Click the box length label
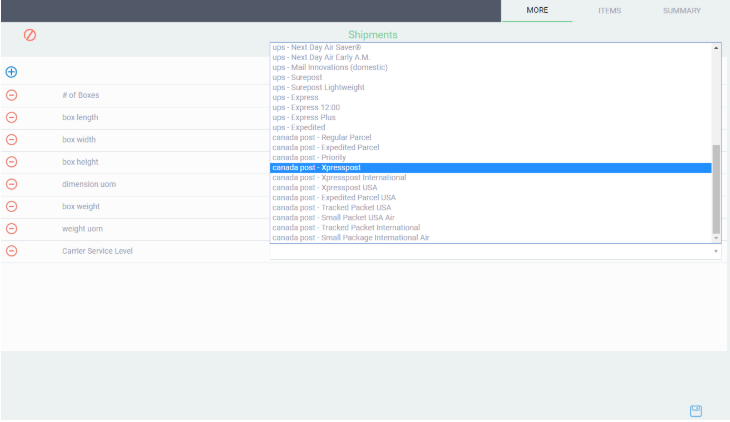 pyautogui.click(x=80, y=117)
